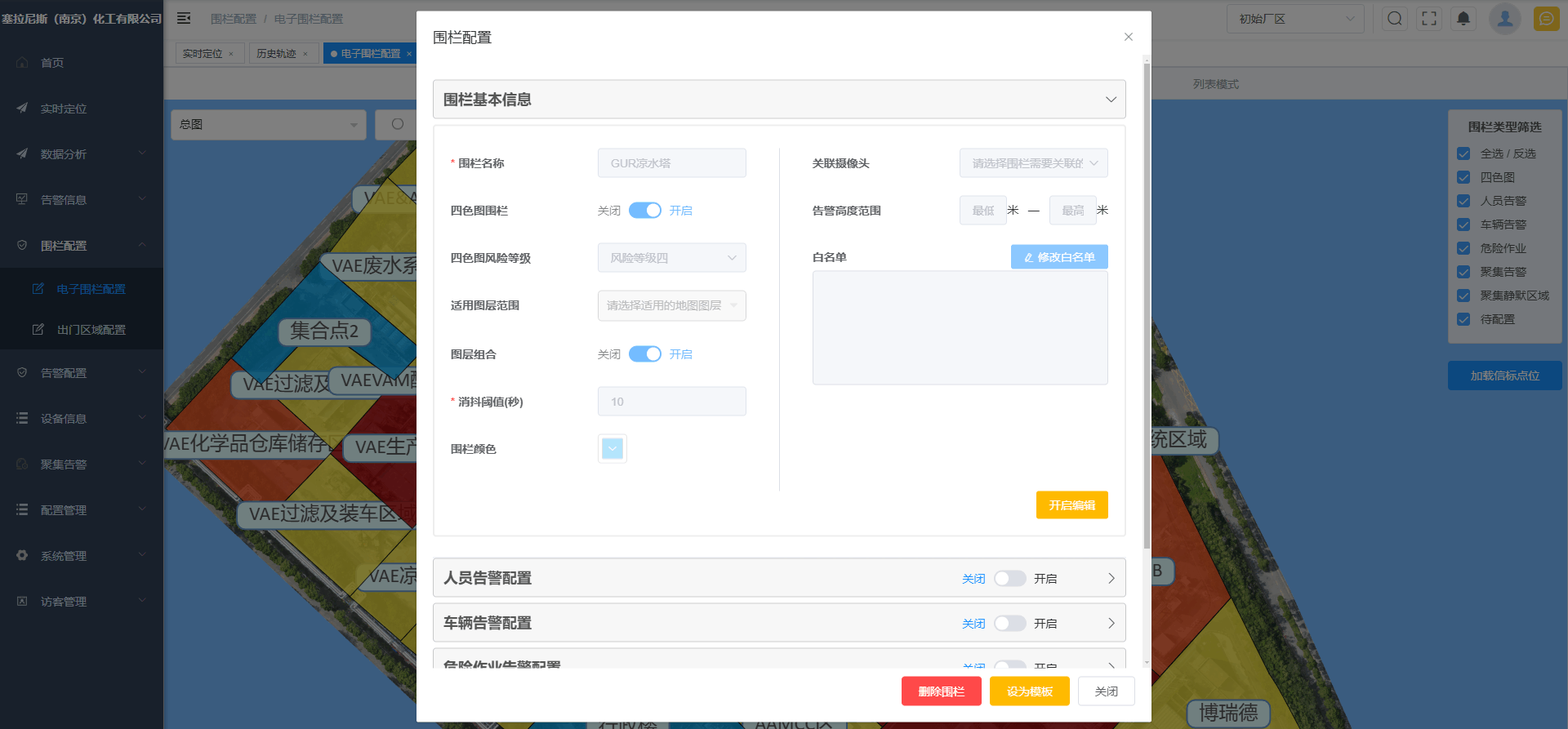The image size is (1568, 729).
Task: Click the 最低 height input field
Action: click(983, 211)
